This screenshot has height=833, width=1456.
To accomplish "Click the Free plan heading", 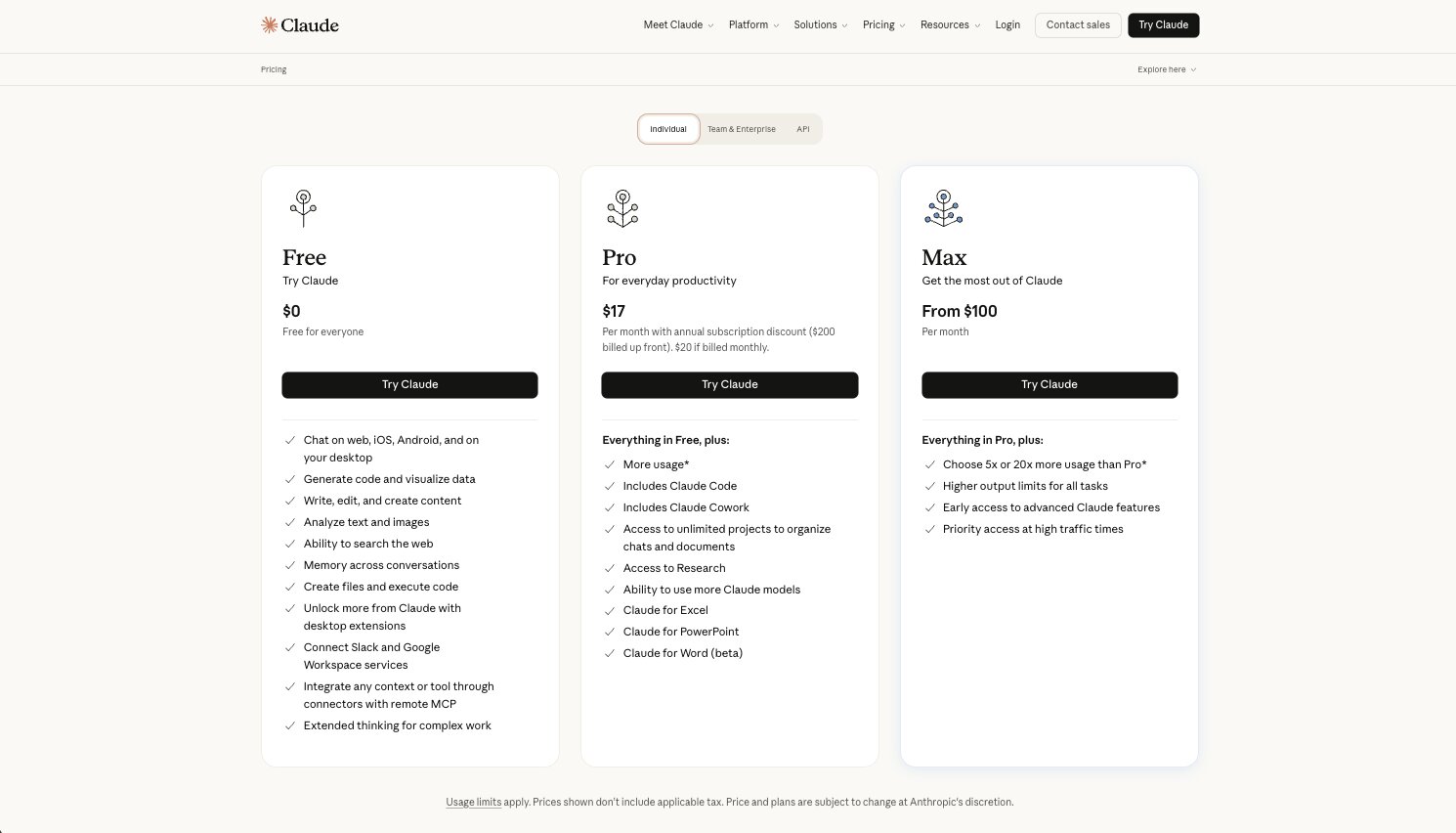I will (x=305, y=257).
